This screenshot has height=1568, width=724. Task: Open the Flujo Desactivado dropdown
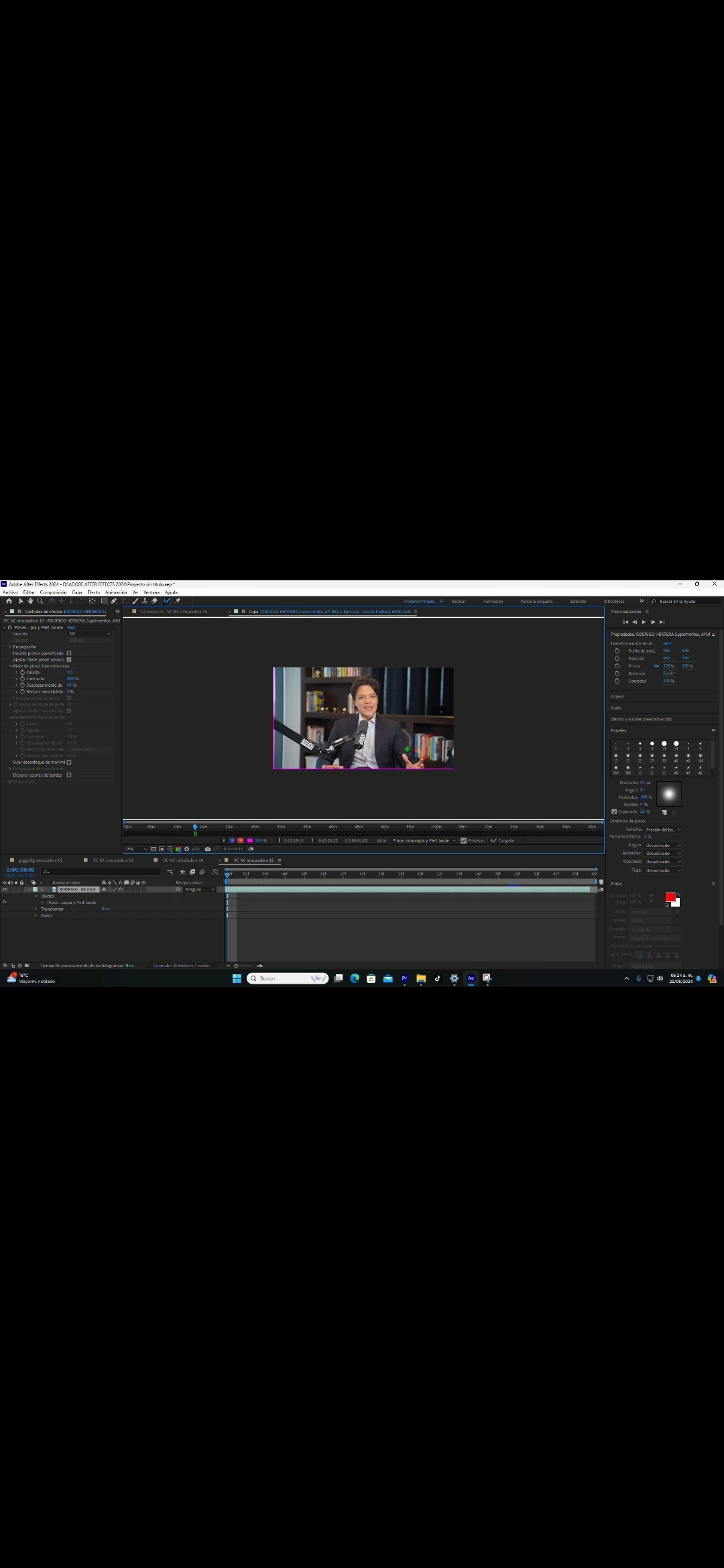[663, 870]
